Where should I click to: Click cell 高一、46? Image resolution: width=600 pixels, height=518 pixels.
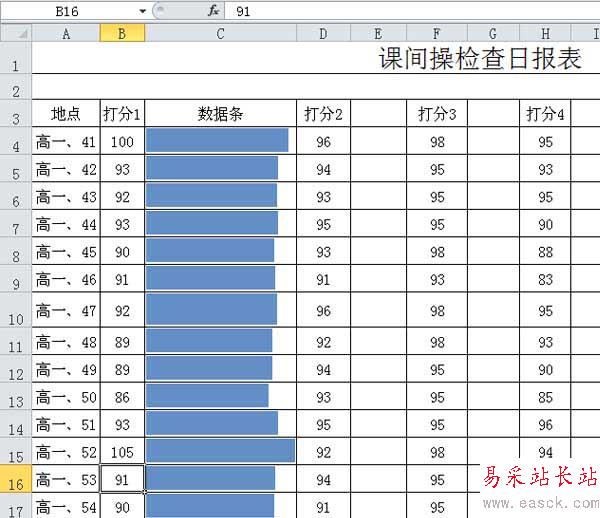point(66,279)
